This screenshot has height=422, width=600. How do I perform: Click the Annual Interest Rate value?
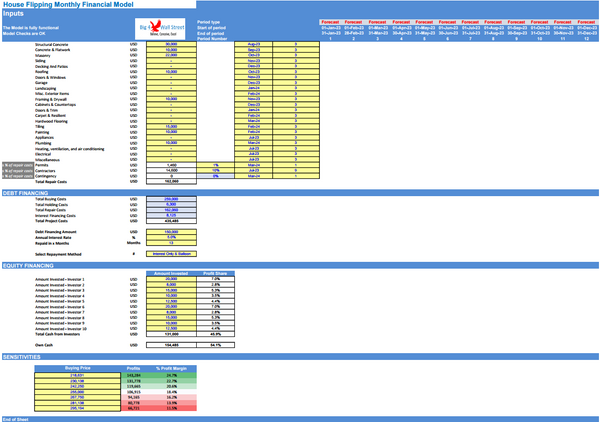point(171,236)
